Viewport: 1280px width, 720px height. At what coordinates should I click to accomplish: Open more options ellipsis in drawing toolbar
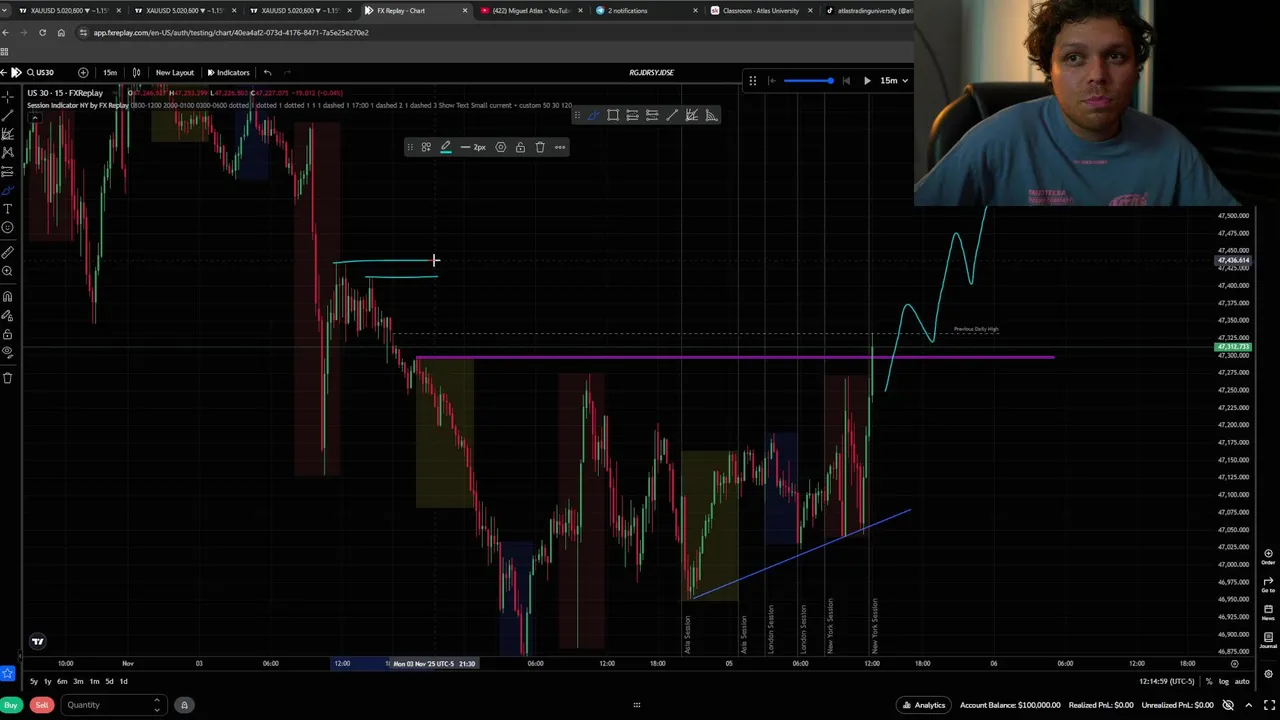(x=560, y=147)
